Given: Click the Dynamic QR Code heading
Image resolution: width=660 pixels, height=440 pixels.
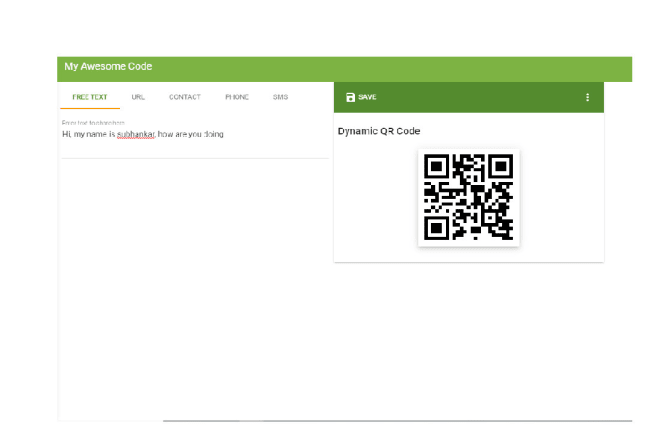Looking at the screenshot, I should click(x=379, y=131).
